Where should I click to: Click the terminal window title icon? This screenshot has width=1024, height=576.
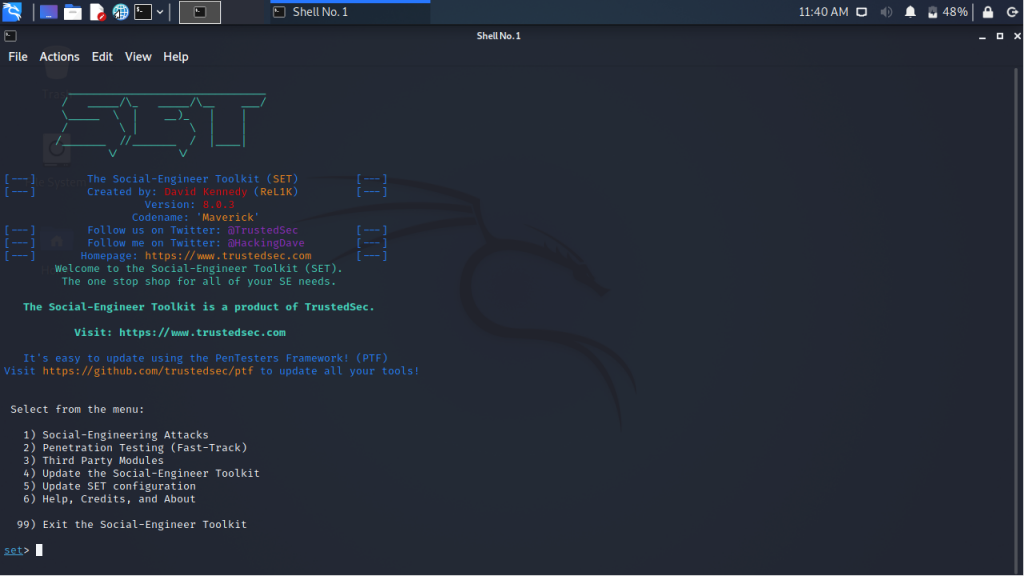(x=10, y=36)
